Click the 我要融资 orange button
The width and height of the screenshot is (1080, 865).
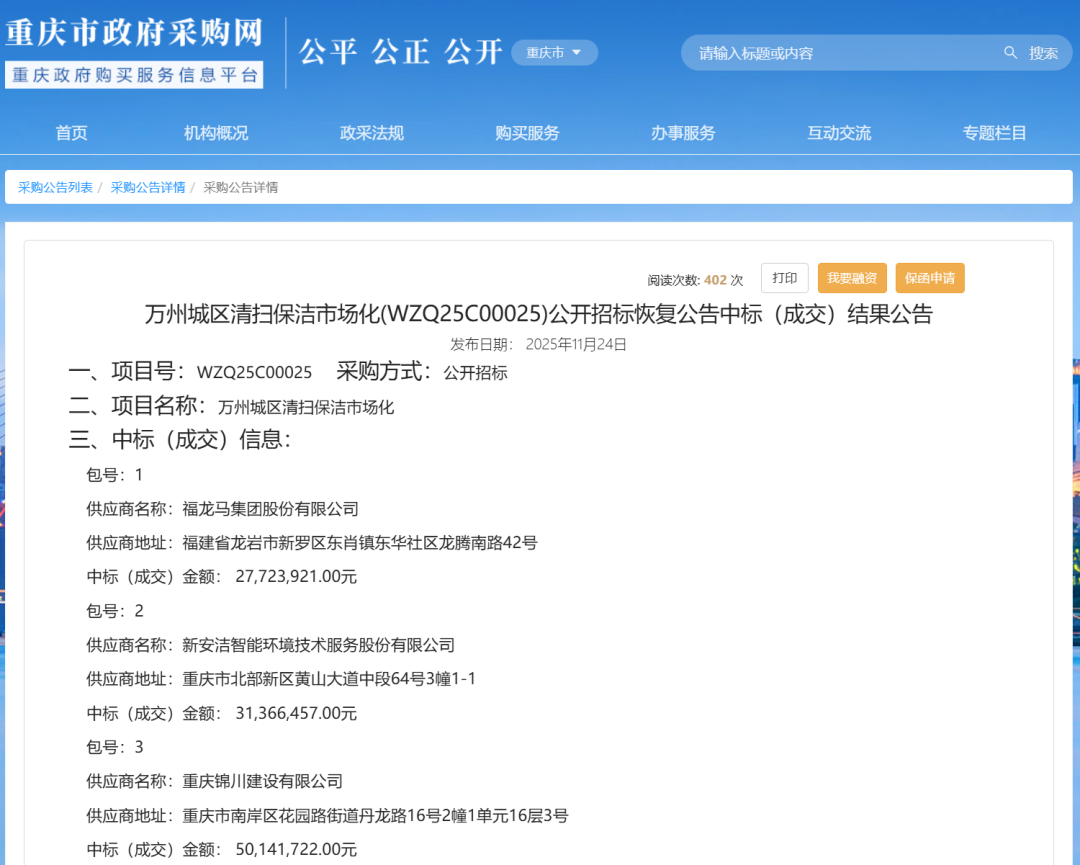coord(852,278)
